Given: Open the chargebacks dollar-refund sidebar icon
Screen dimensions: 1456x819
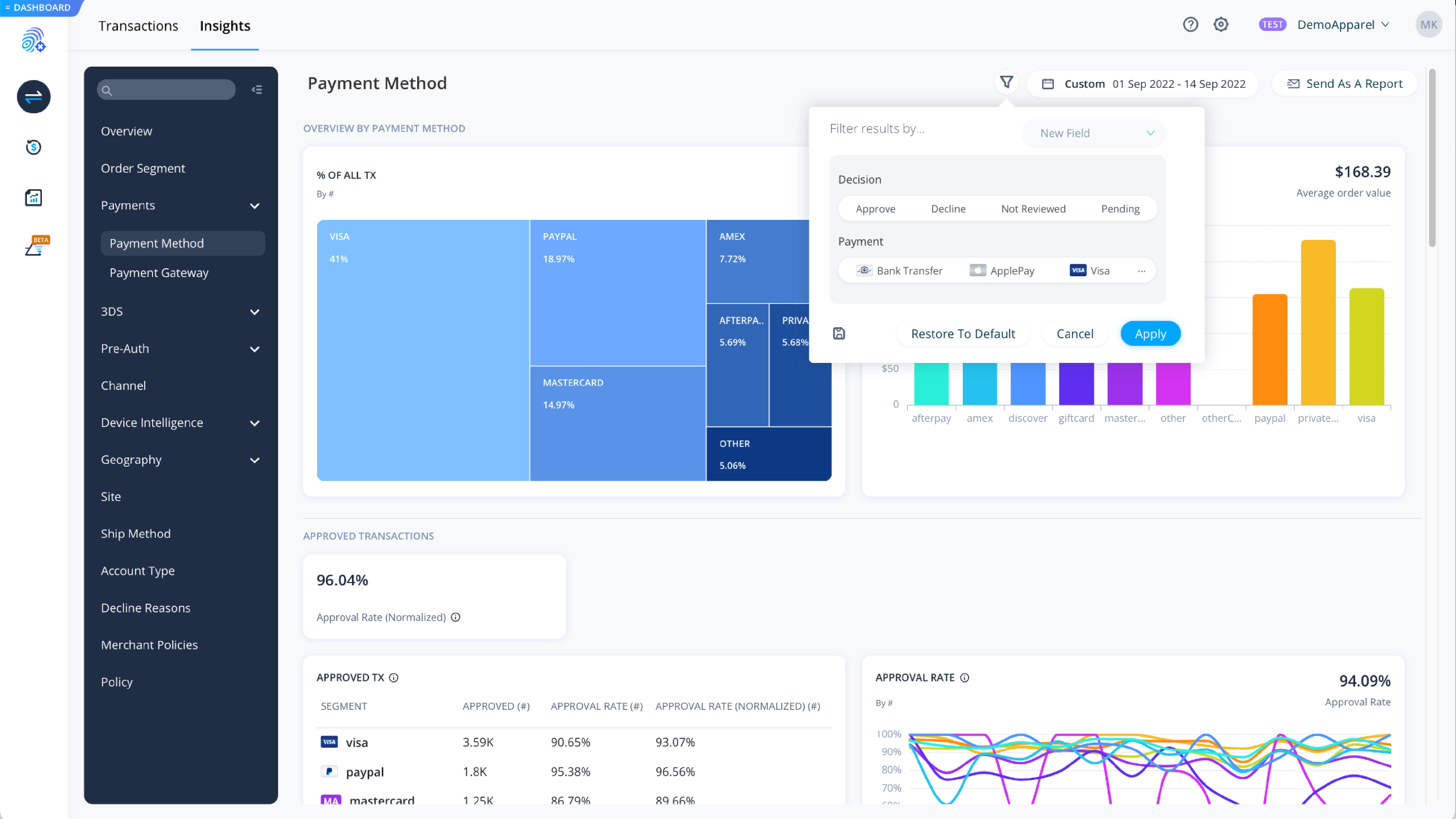Looking at the screenshot, I should [33, 147].
